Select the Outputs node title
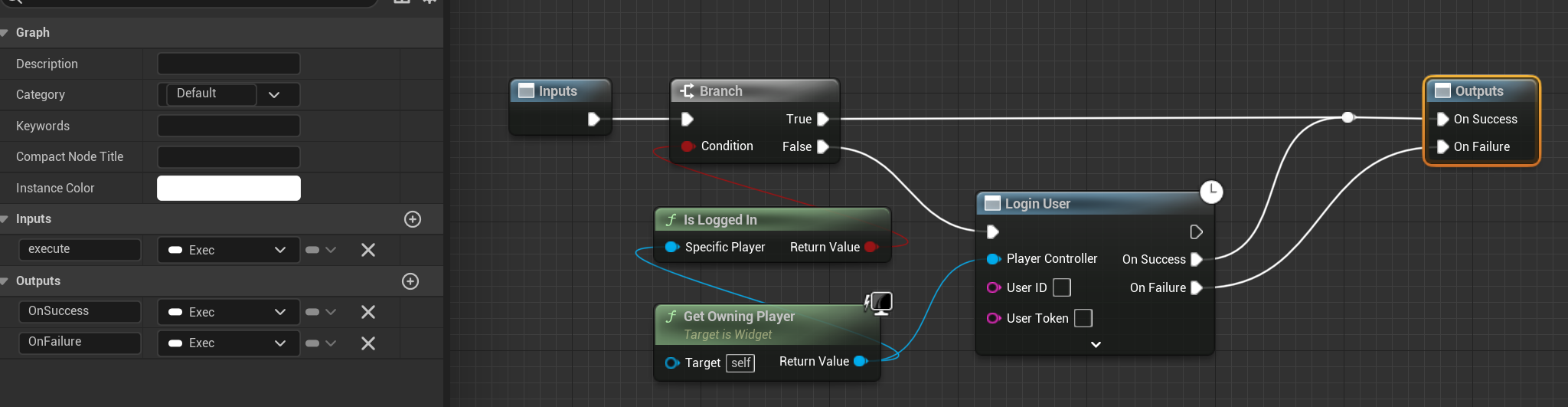 pos(1479,91)
